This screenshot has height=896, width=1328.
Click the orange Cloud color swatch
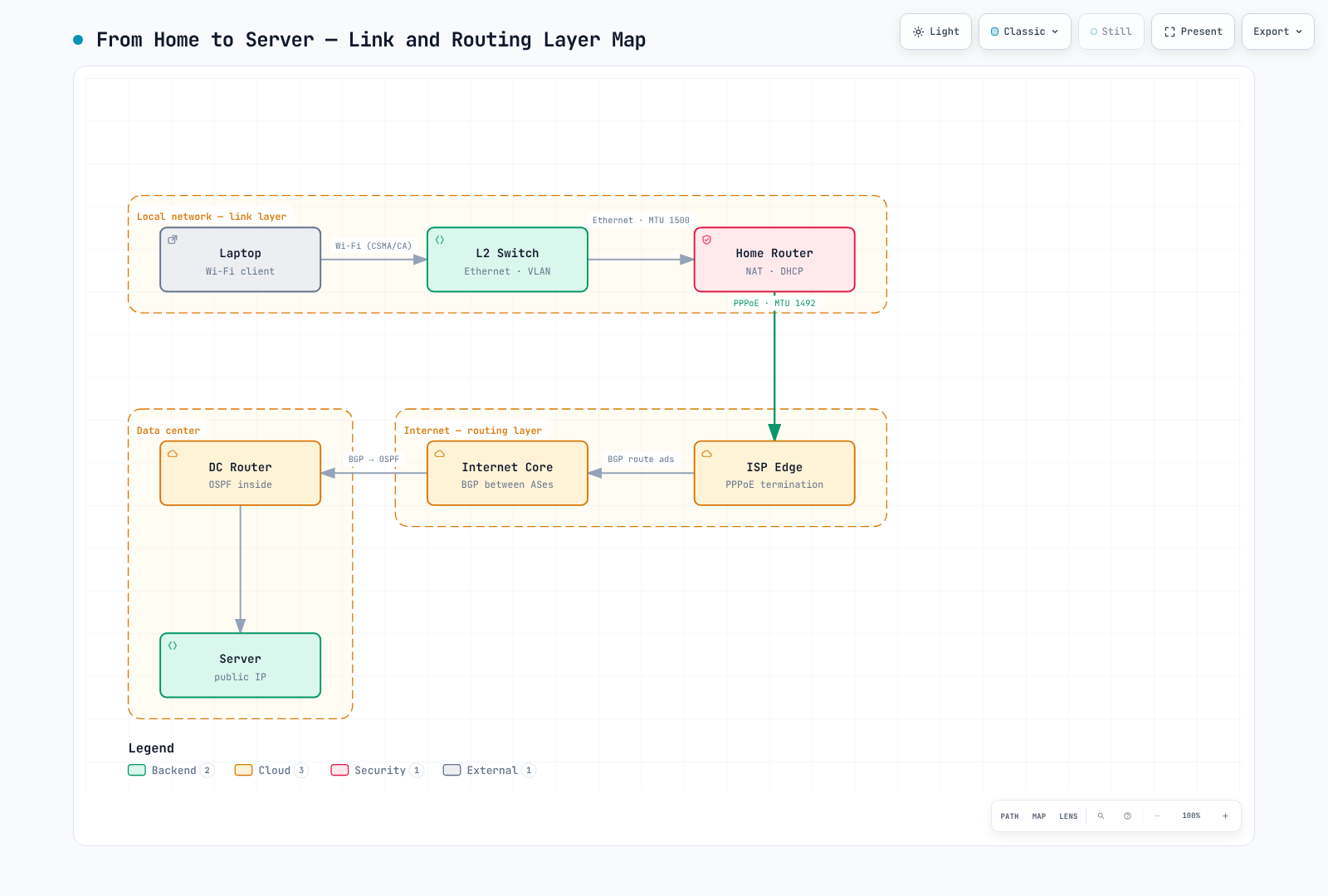(x=243, y=771)
